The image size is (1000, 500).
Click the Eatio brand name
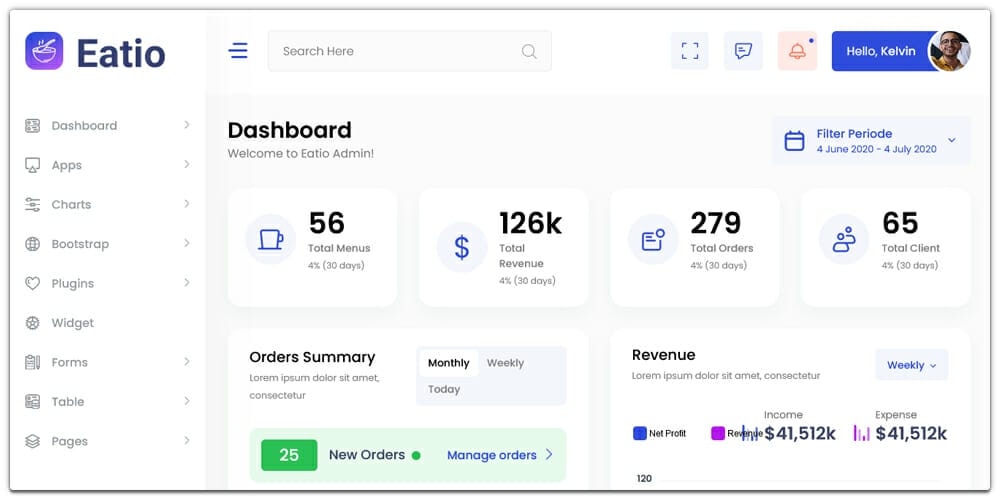(x=121, y=53)
